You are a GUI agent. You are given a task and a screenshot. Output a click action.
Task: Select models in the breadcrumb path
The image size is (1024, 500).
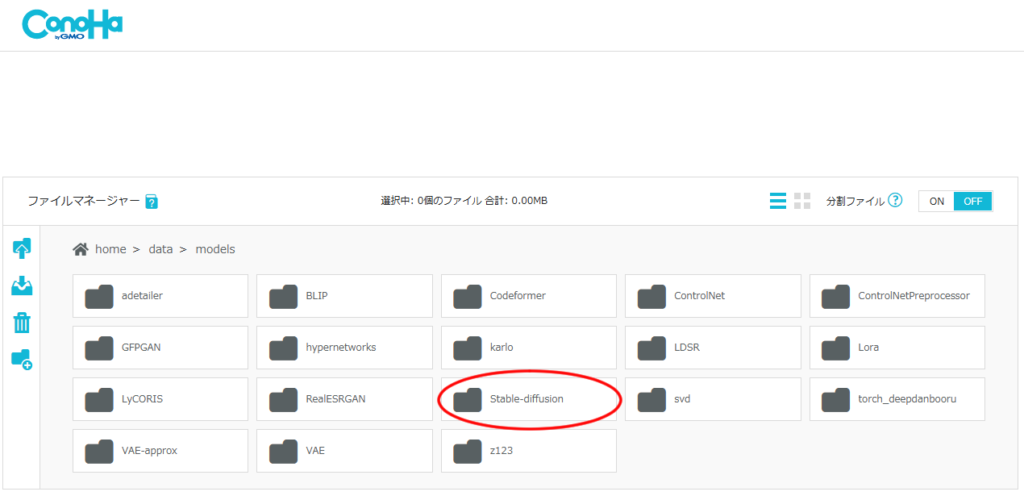[215, 249]
